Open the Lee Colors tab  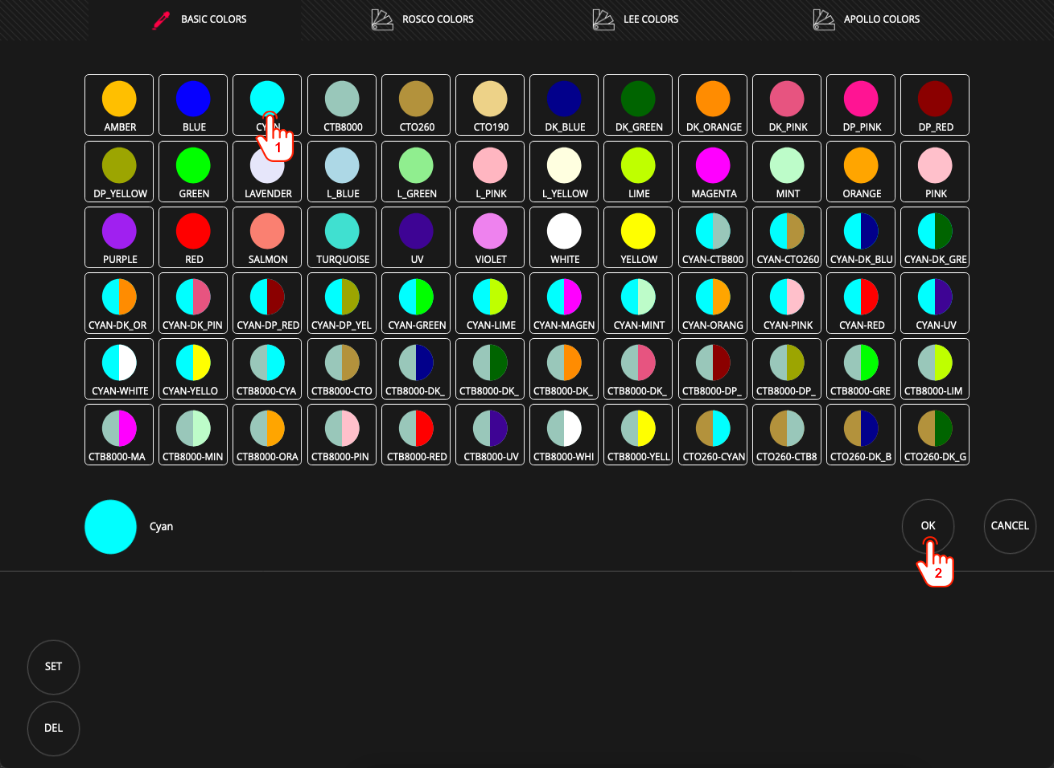(x=635, y=19)
